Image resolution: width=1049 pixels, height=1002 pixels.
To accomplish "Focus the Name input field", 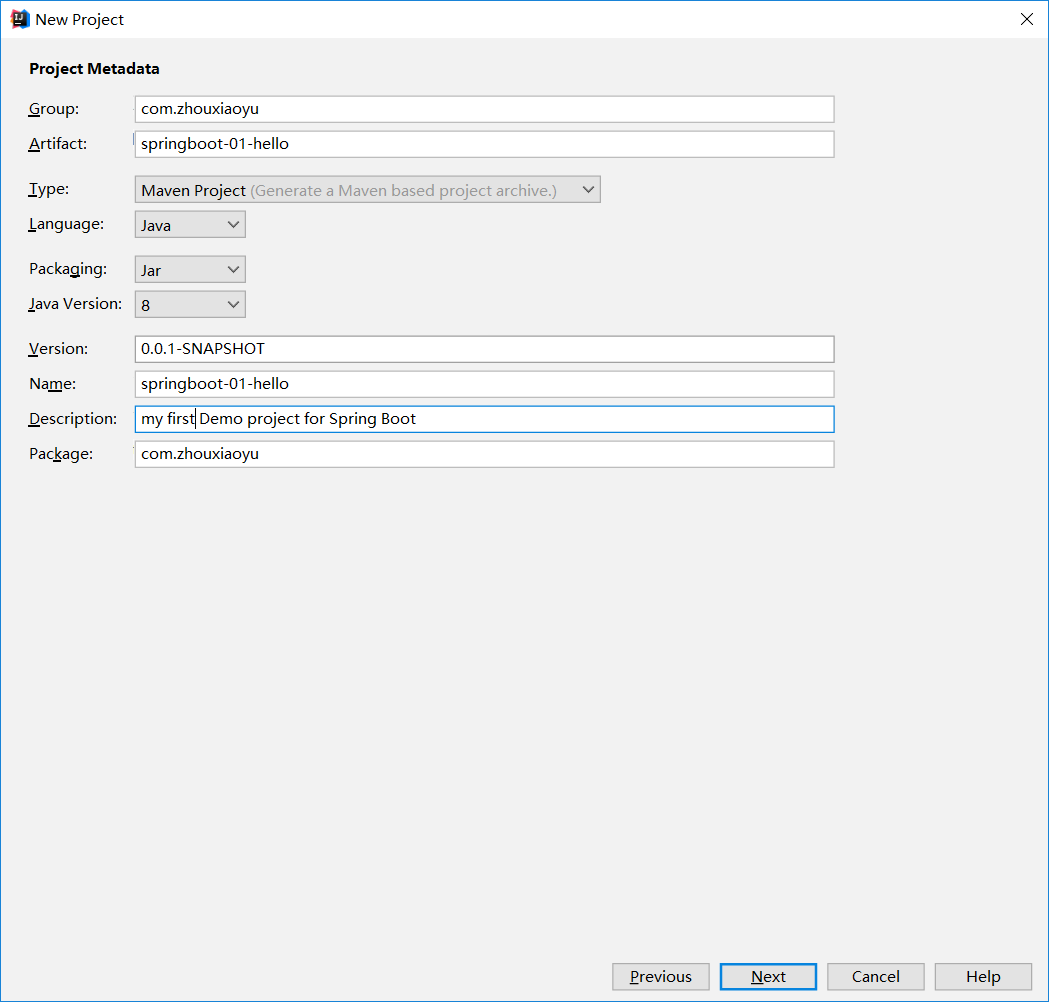I will (x=484, y=384).
